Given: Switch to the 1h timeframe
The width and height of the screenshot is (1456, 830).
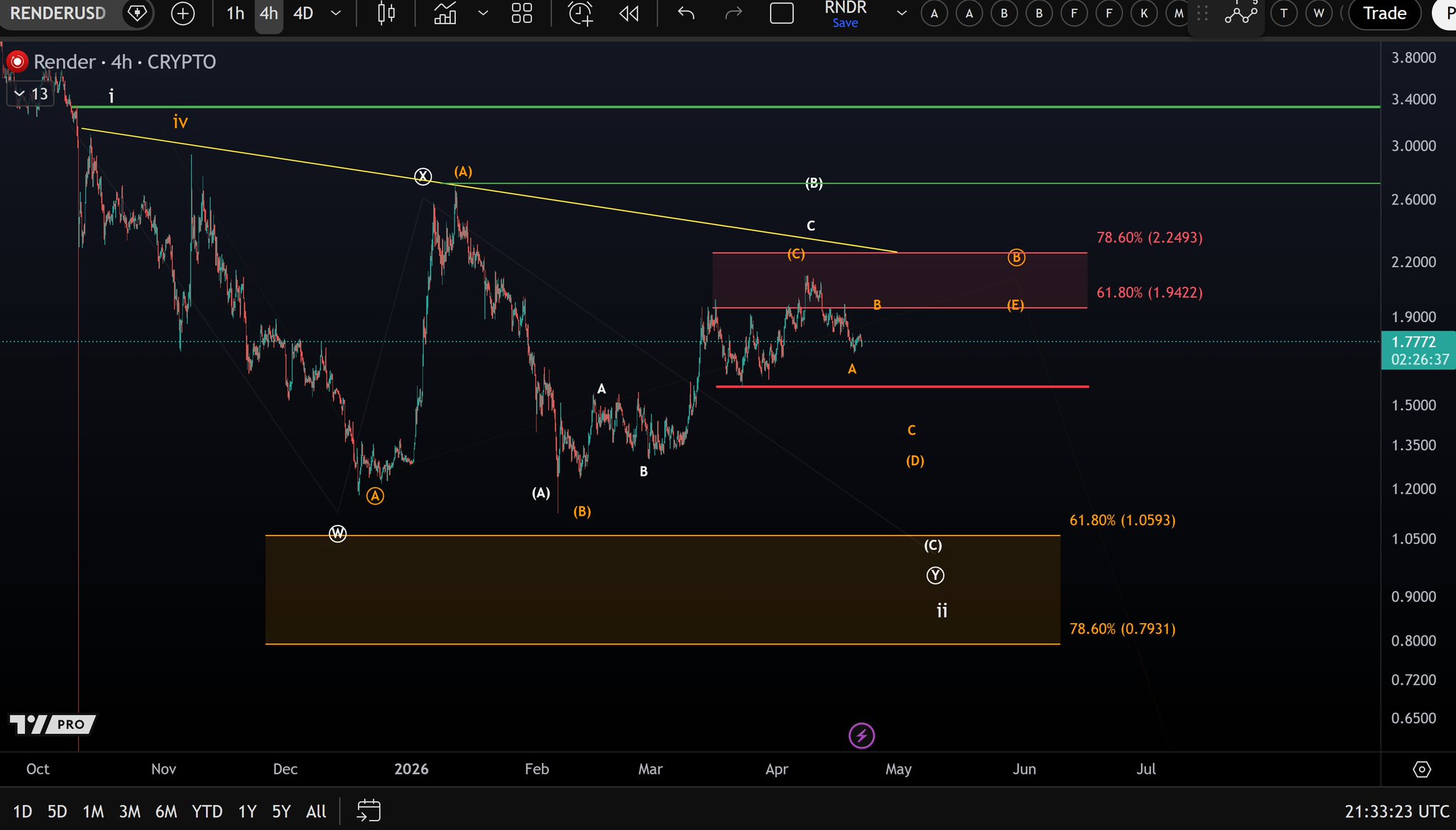Looking at the screenshot, I should point(235,14).
